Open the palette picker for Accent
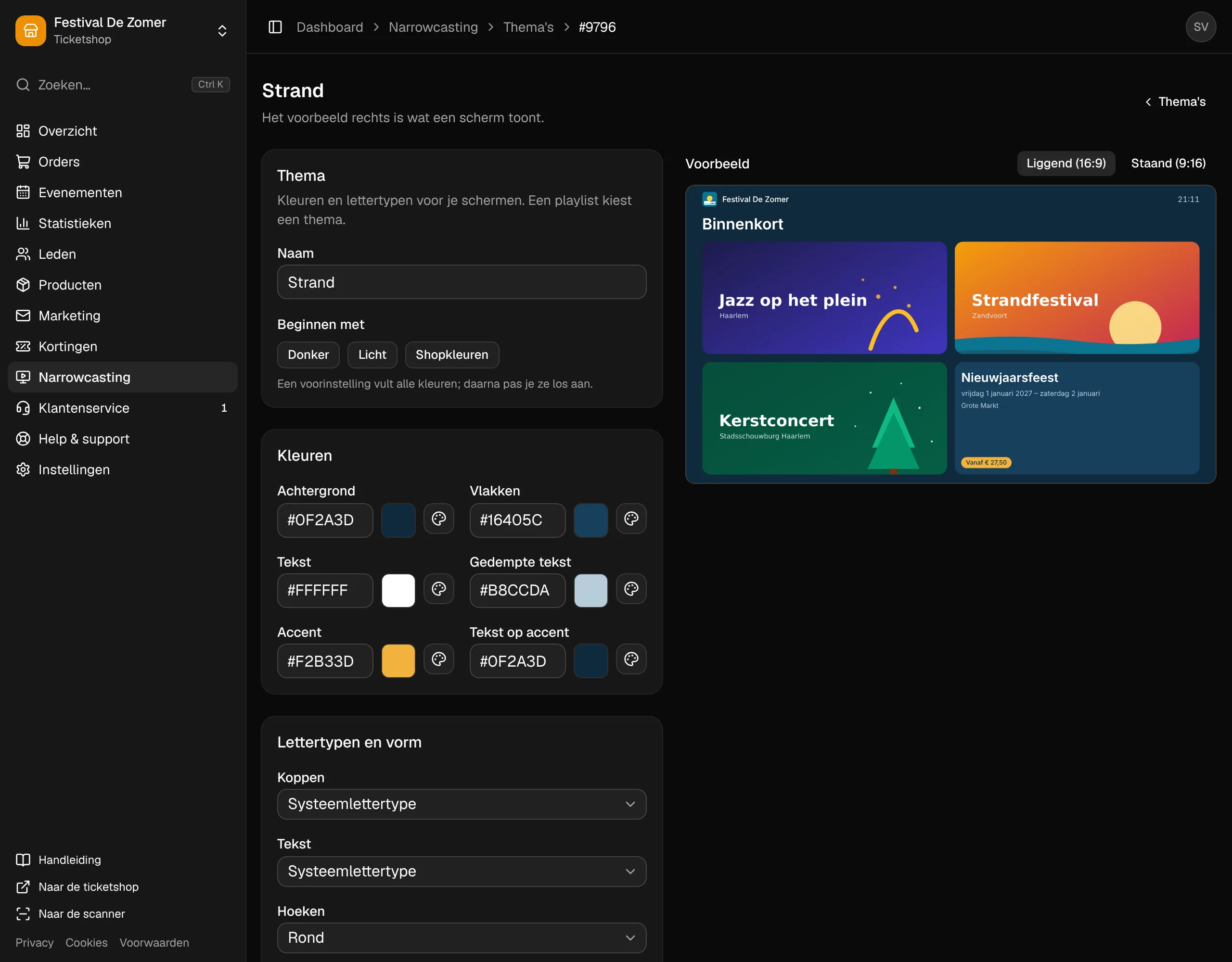This screenshot has width=1232, height=962. pos(439,659)
